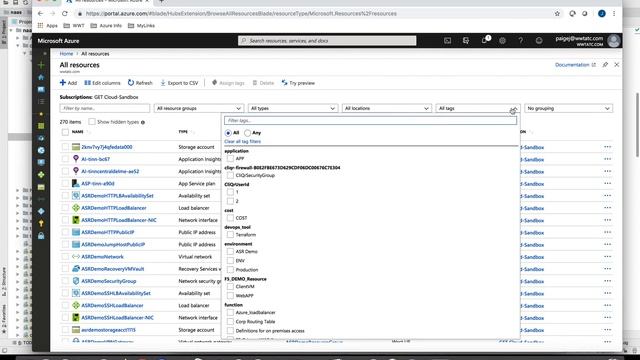Check the COST tag checkbox
This screenshot has height=360, width=640.
230,218
